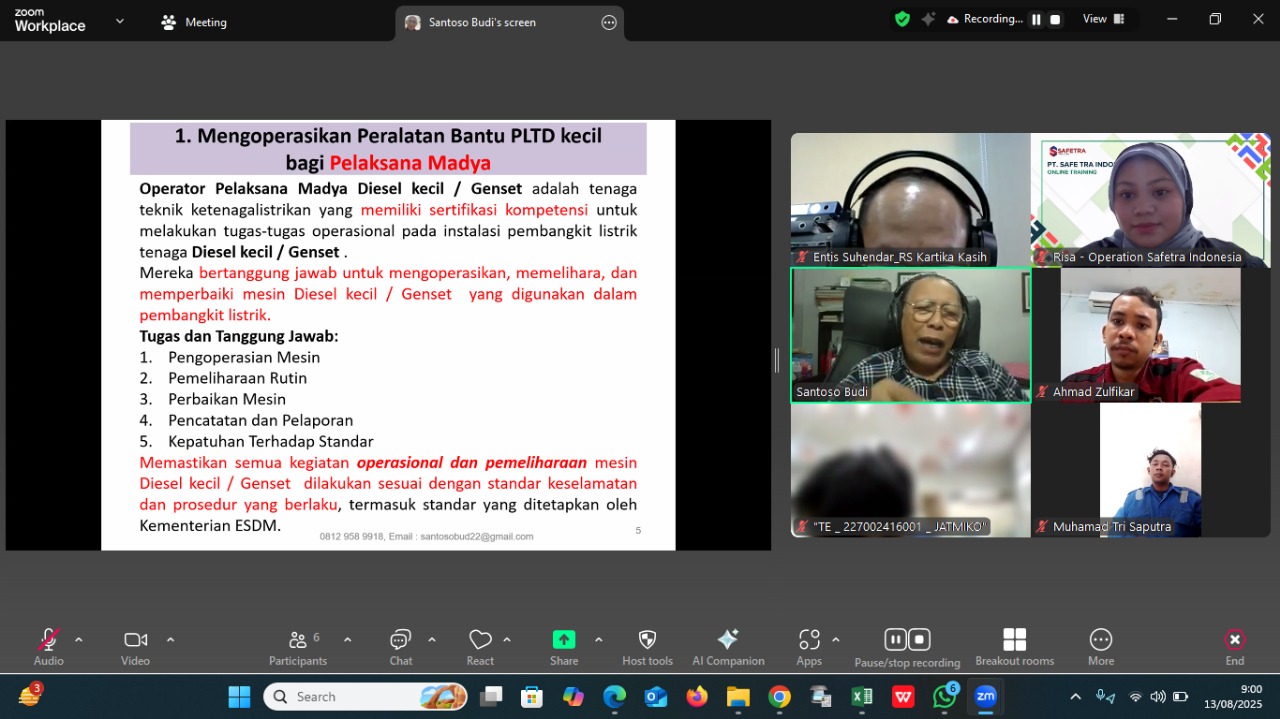The height and width of the screenshot is (719, 1280).
Task: Open the Participants panel
Action: tap(297, 641)
